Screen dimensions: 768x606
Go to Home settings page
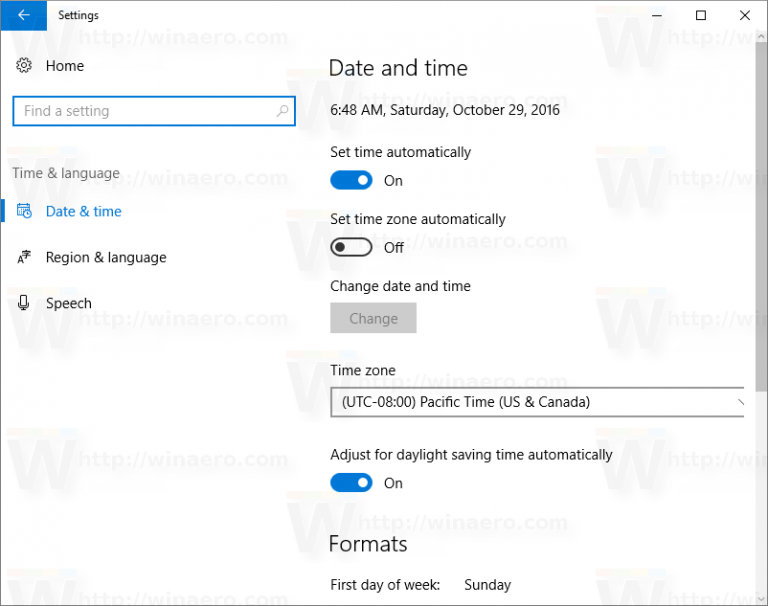tap(65, 66)
